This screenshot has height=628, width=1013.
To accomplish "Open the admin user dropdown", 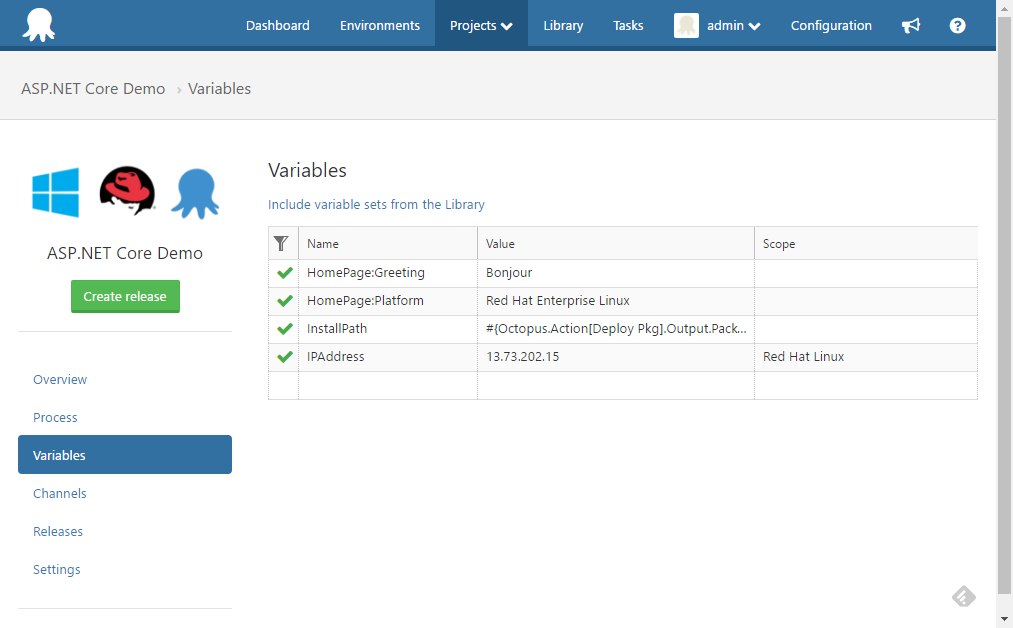I will [718, 26].
